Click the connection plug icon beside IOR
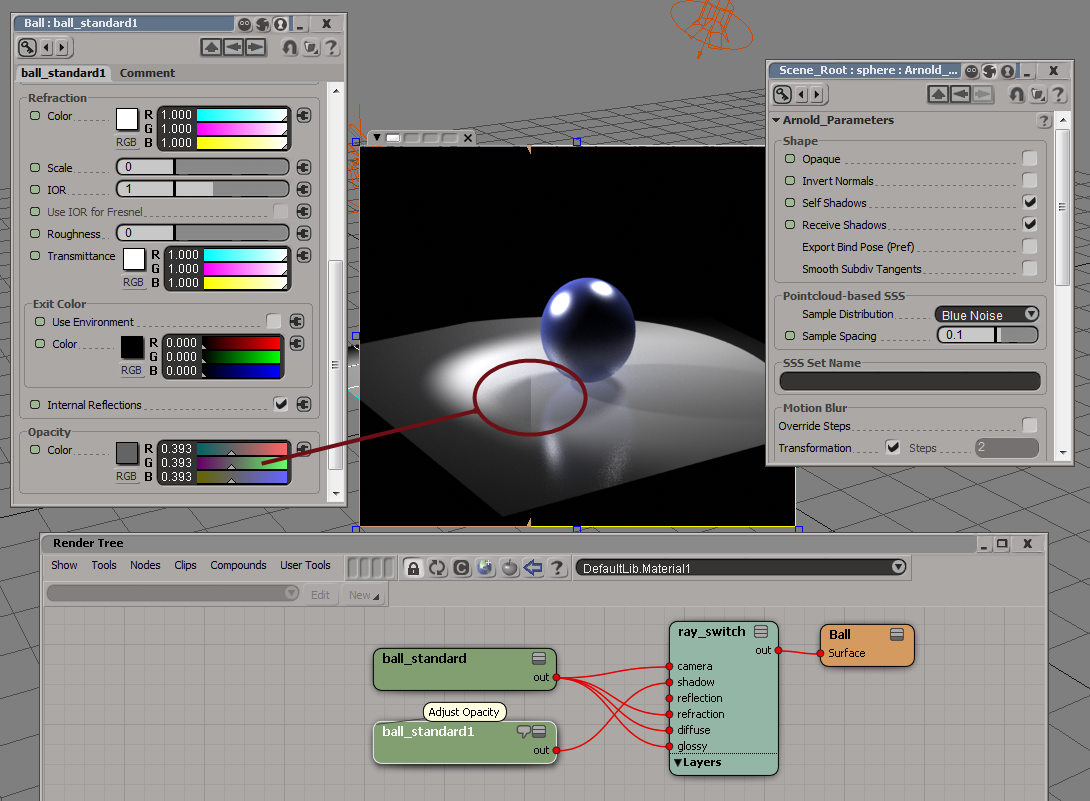The width and height of the screenshot is (1090, 801). (304, 189)
